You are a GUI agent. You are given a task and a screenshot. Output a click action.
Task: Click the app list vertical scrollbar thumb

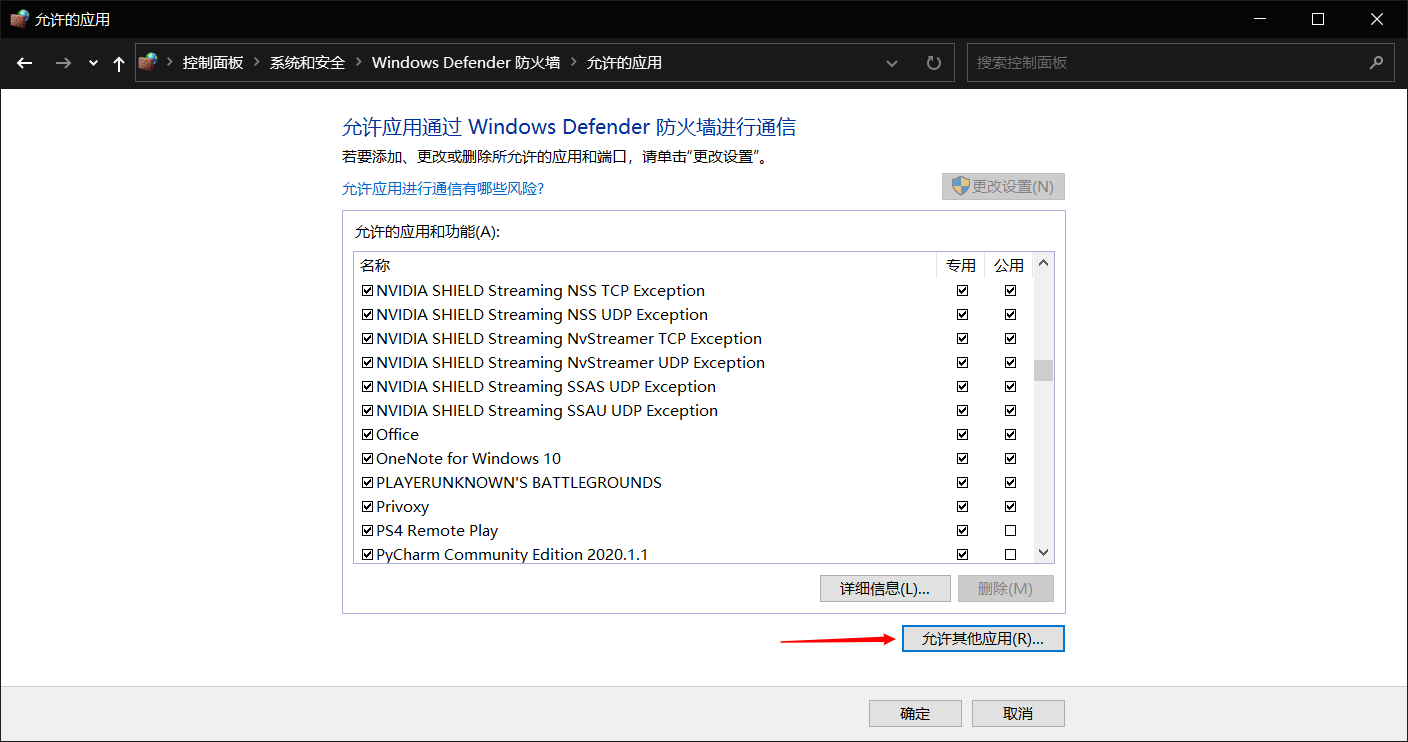[1043, 370]
